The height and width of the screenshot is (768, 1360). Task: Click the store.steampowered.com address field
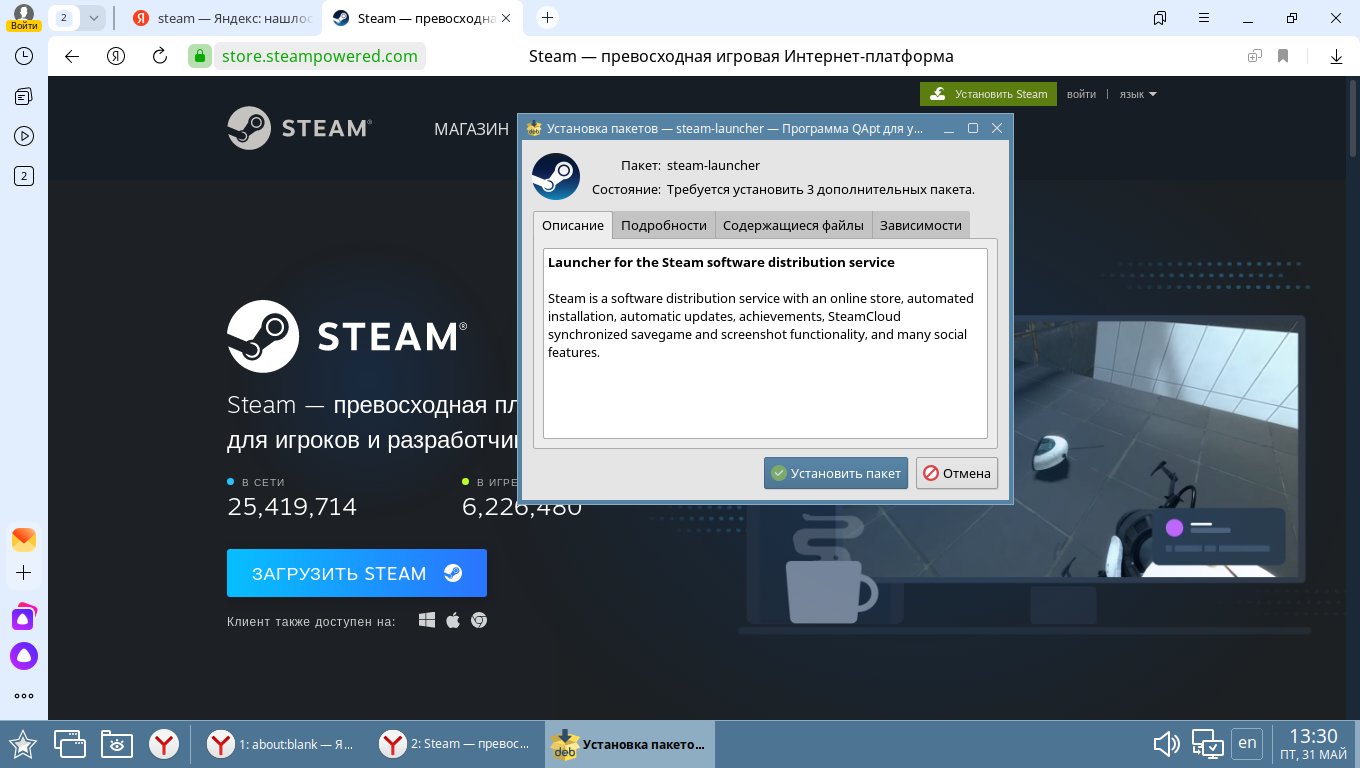point(320,56)
